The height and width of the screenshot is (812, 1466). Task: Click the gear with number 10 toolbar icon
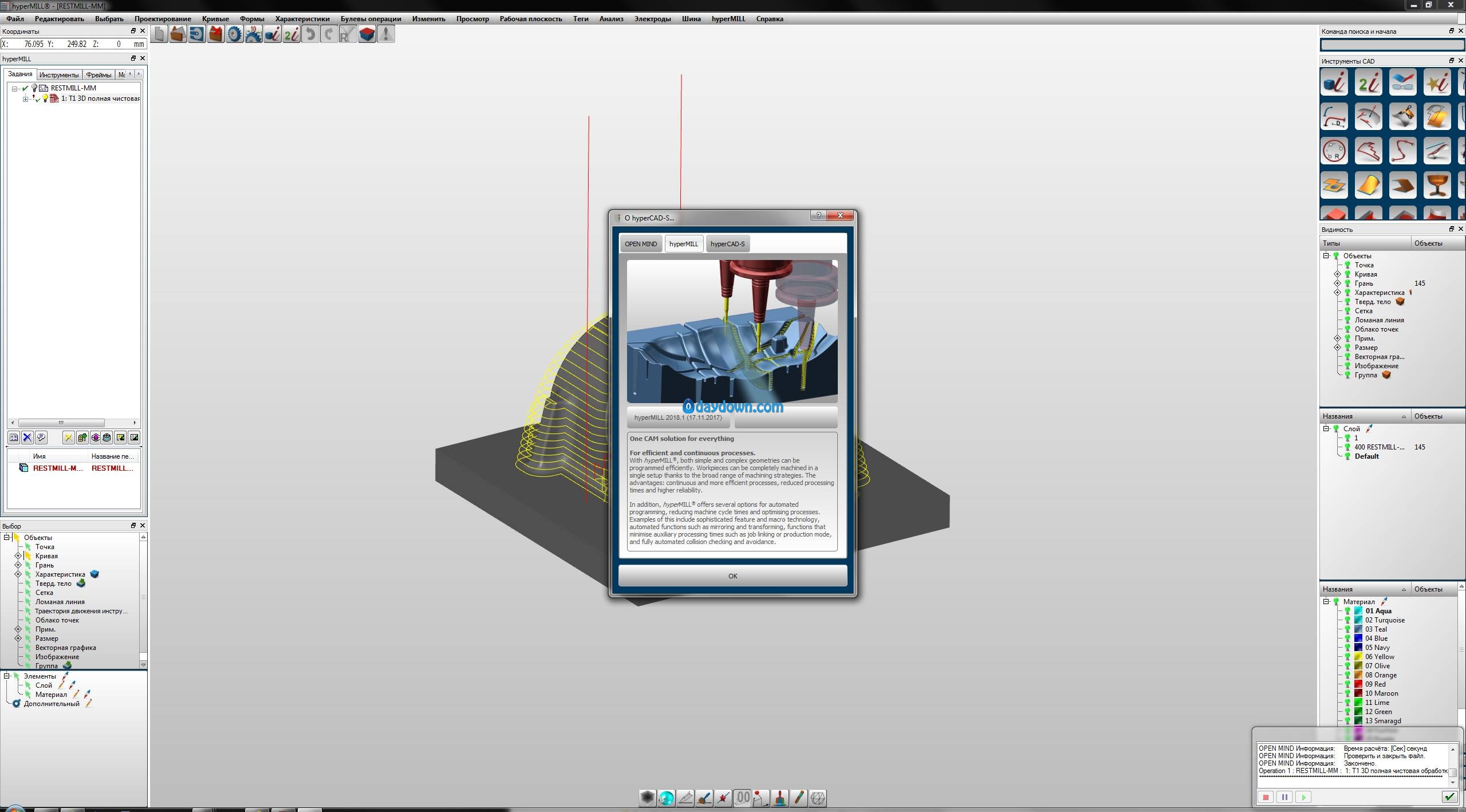tap(254, 34)
